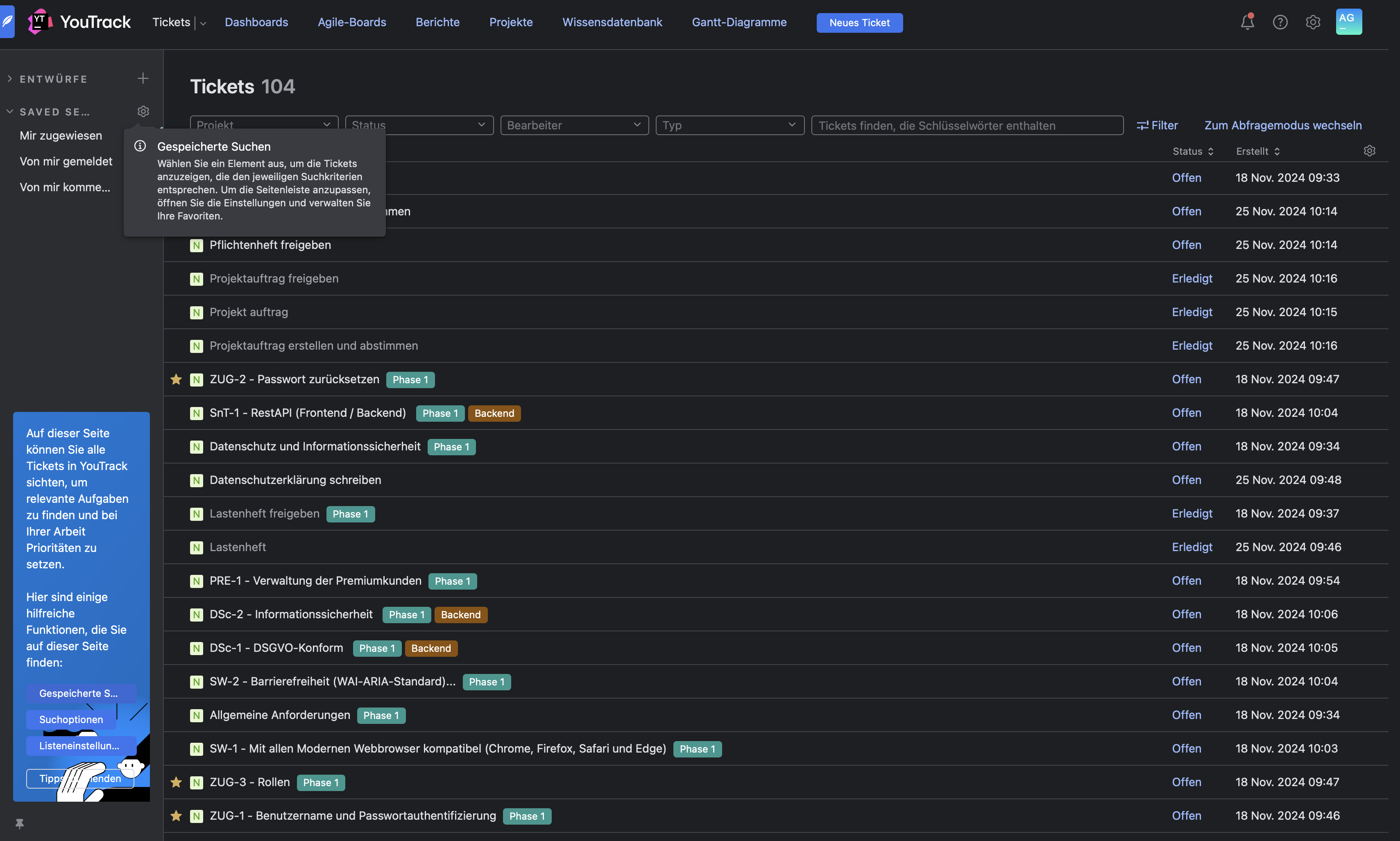Click the help question mark icon

click(x=1280, y=22)
